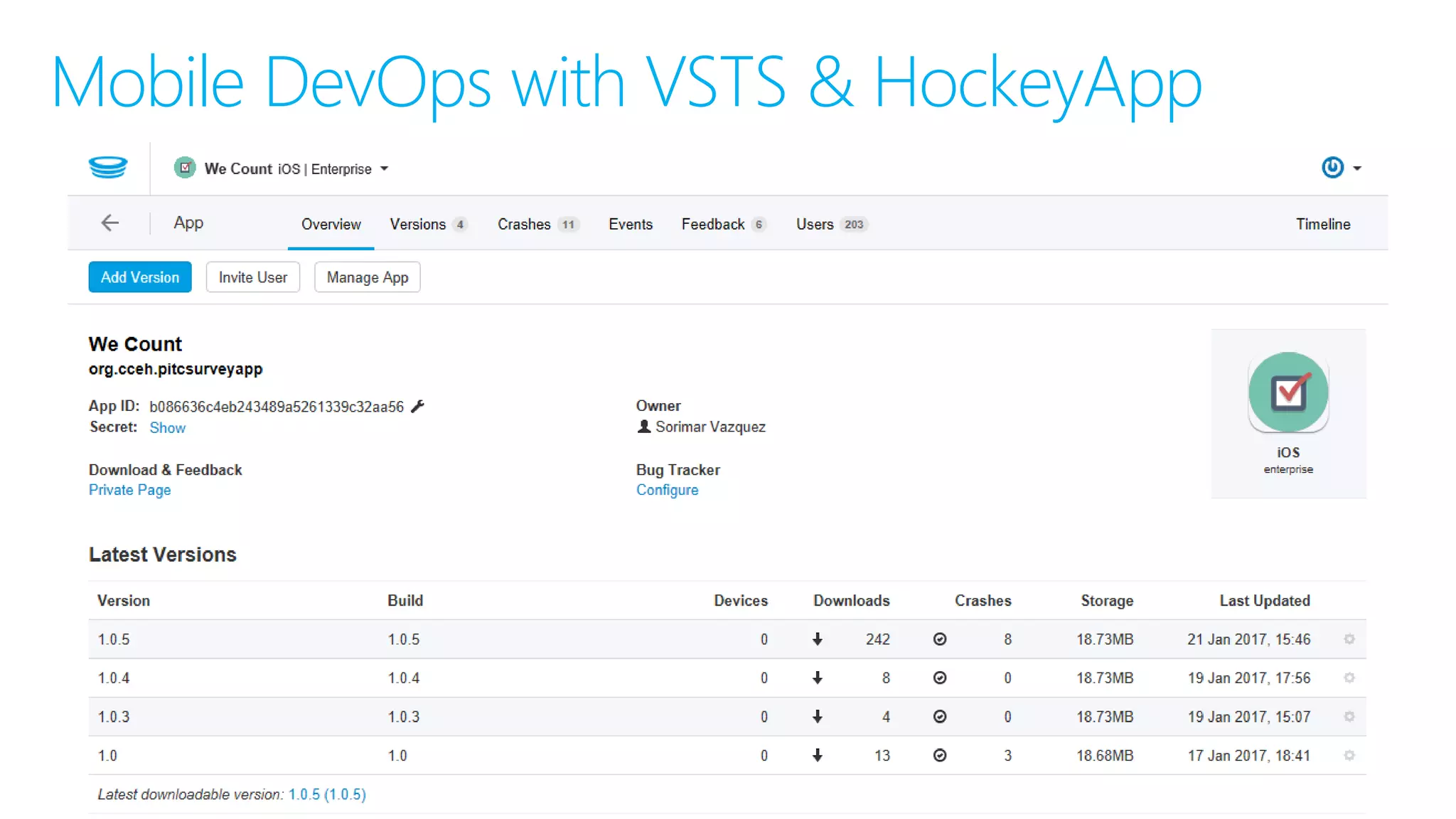Click the Add Version button
This screenshot has width=1456, height=819.
tap(140, 277)
